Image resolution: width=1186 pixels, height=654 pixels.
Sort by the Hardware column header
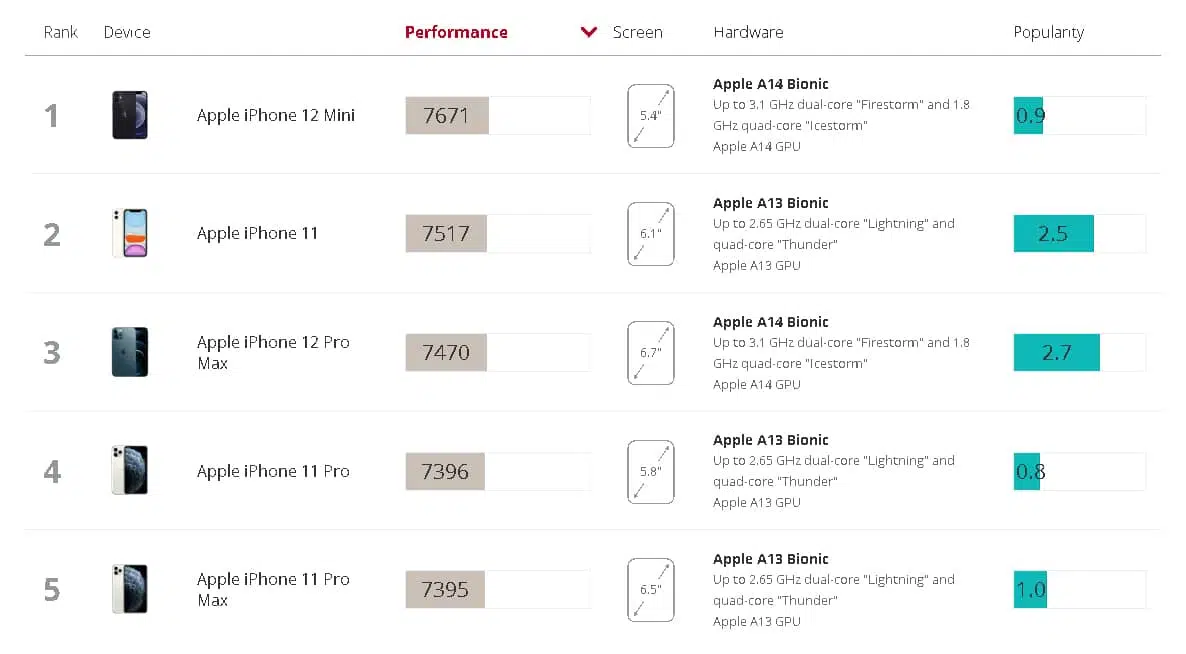748,32
